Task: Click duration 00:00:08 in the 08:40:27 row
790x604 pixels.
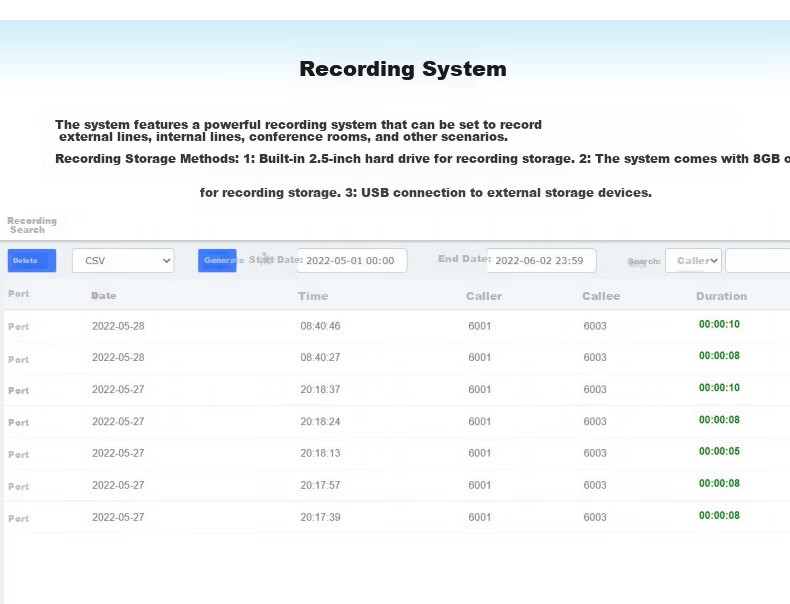Action: point(719,356)
